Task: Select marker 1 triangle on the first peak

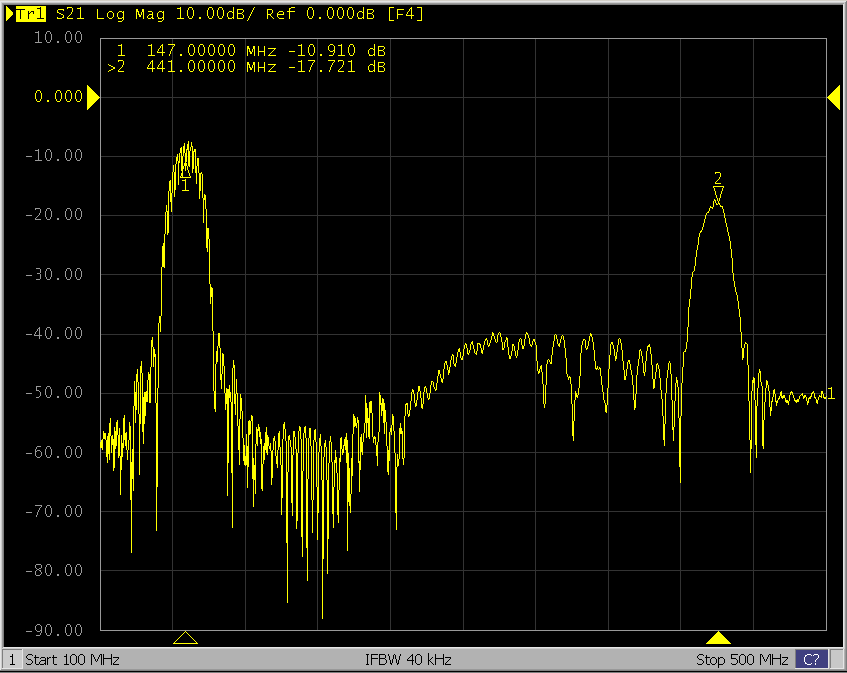Action: [185, 171]
